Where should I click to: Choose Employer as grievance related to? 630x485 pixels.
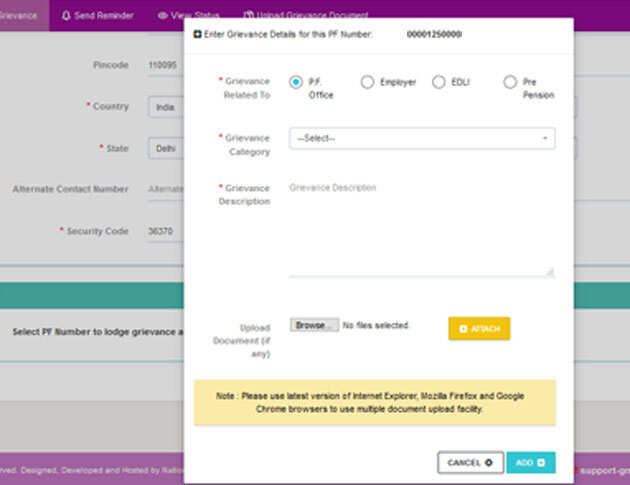(367, 82)
